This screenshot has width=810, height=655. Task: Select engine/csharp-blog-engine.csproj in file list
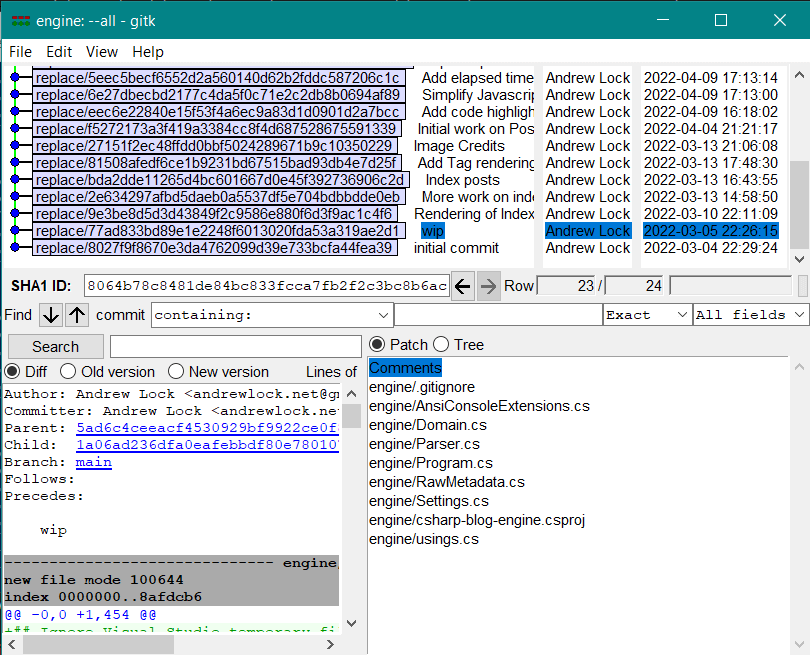[477, 520]
